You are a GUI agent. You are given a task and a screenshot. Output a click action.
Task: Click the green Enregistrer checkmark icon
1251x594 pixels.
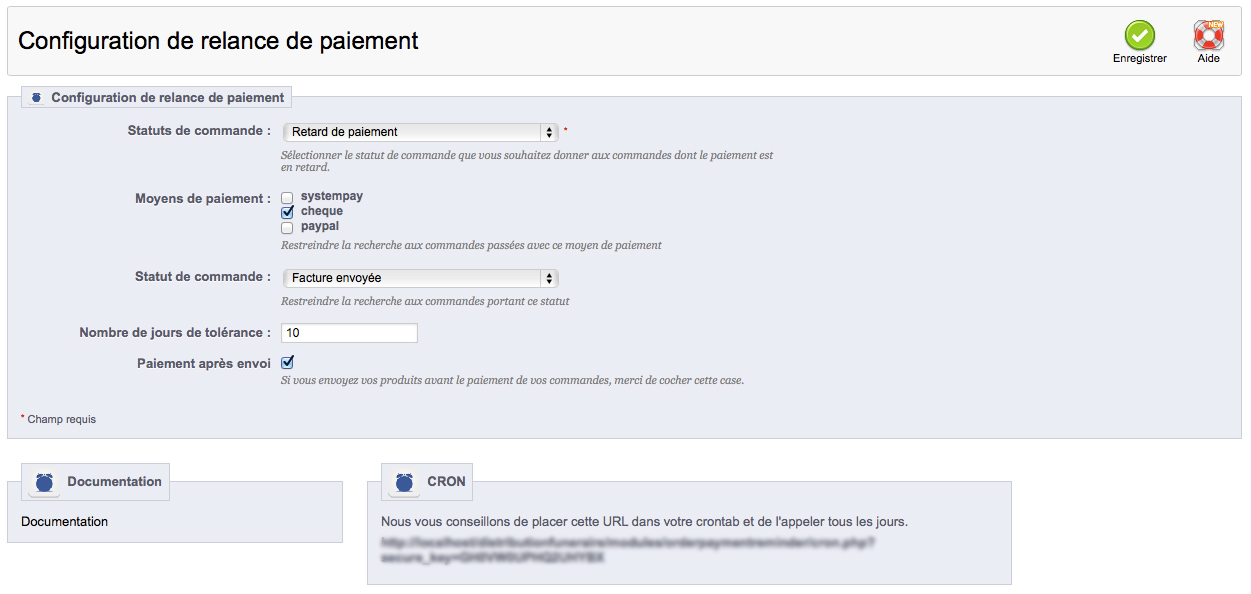click(1139, 35)
